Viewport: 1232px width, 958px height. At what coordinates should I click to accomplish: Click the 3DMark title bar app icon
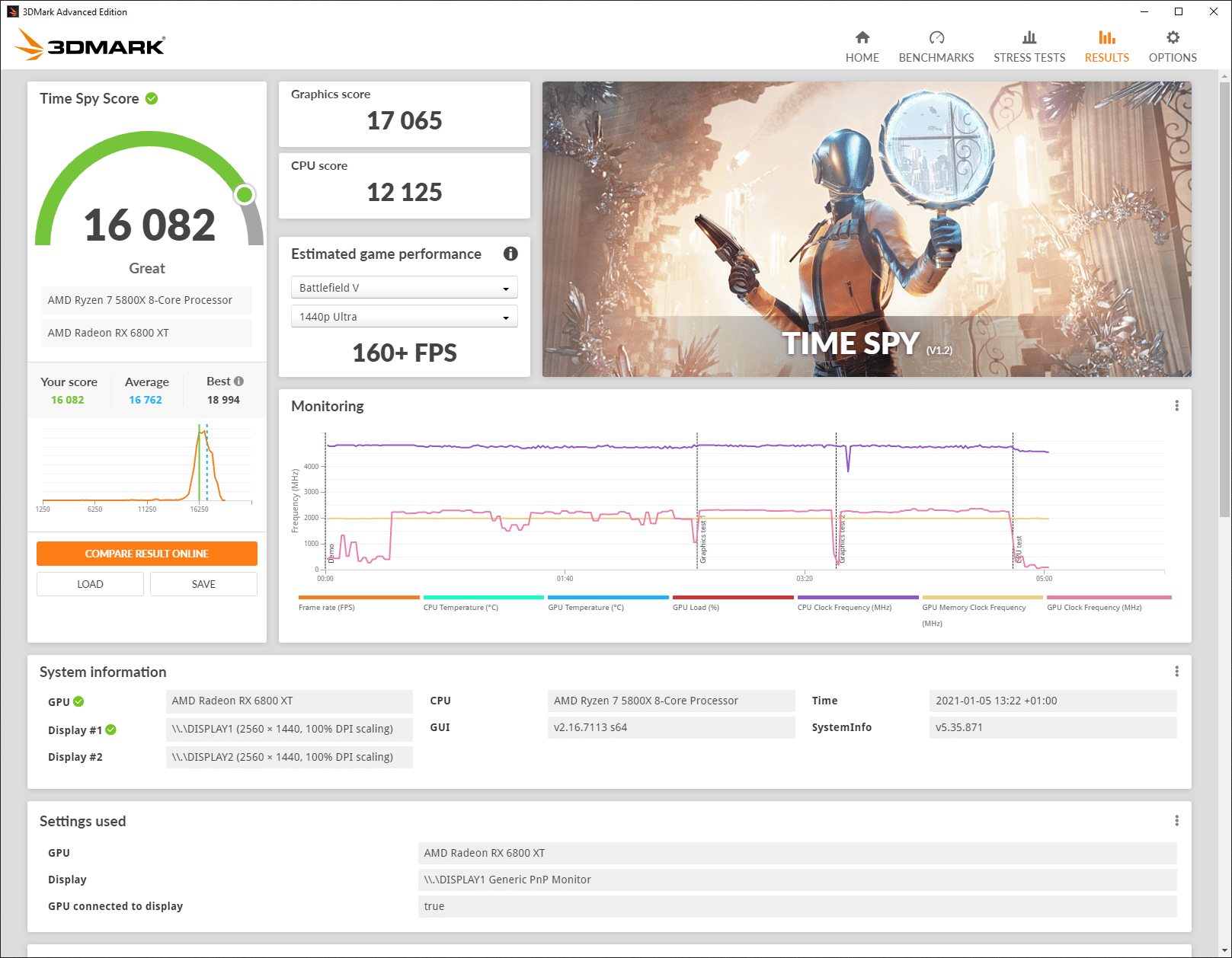(x=12, y=11)
